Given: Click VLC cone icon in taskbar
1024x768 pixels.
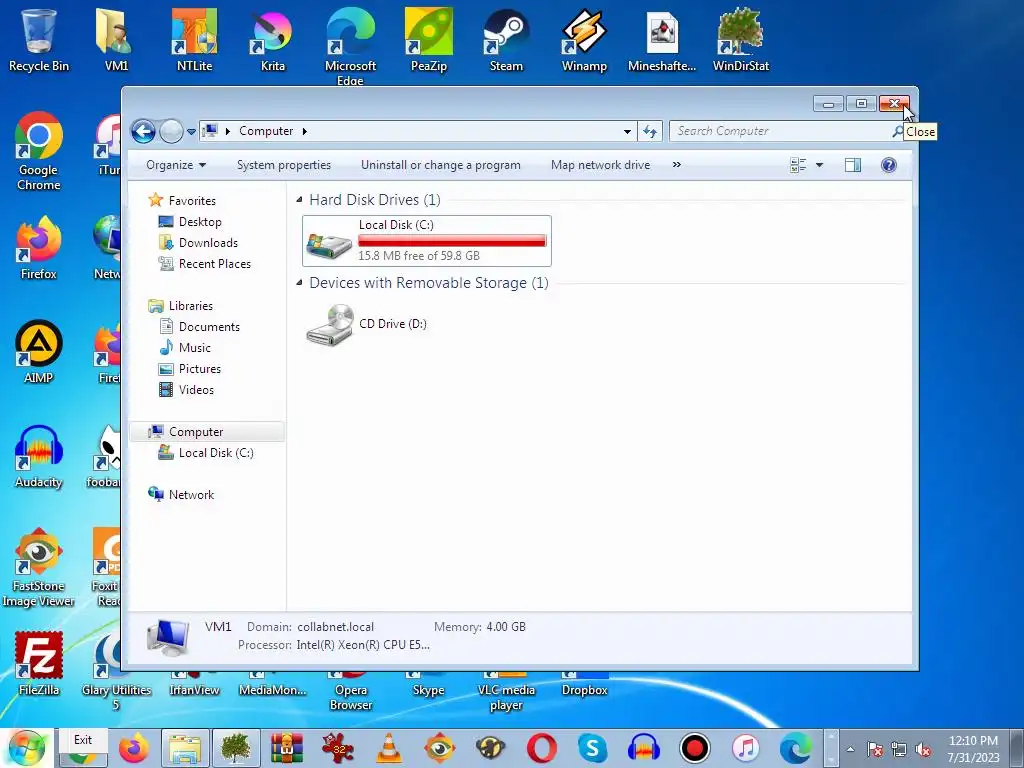Looking at the screenshot, I should [x=389, y=748].
